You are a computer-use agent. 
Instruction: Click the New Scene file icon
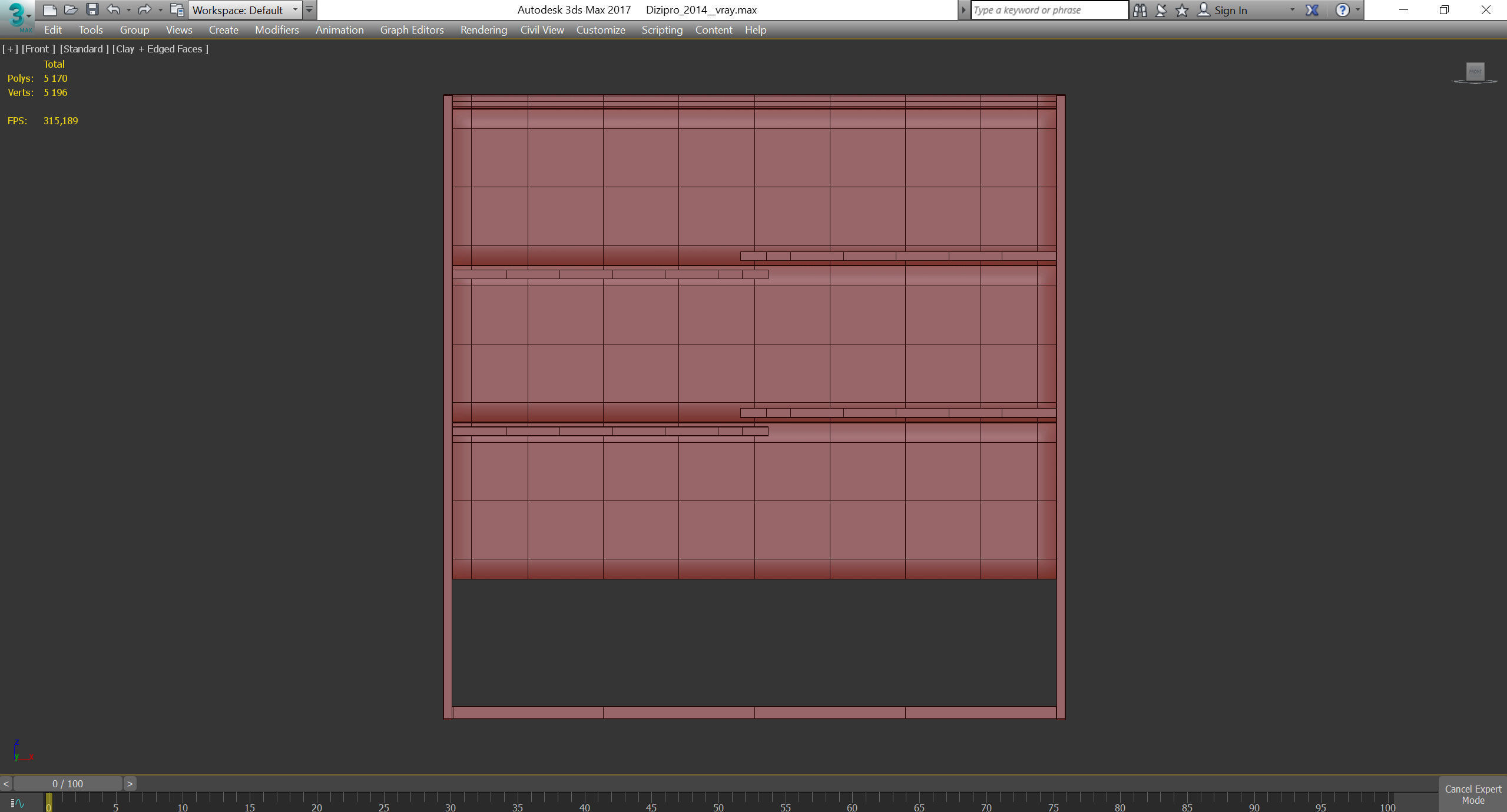[50, 9]
